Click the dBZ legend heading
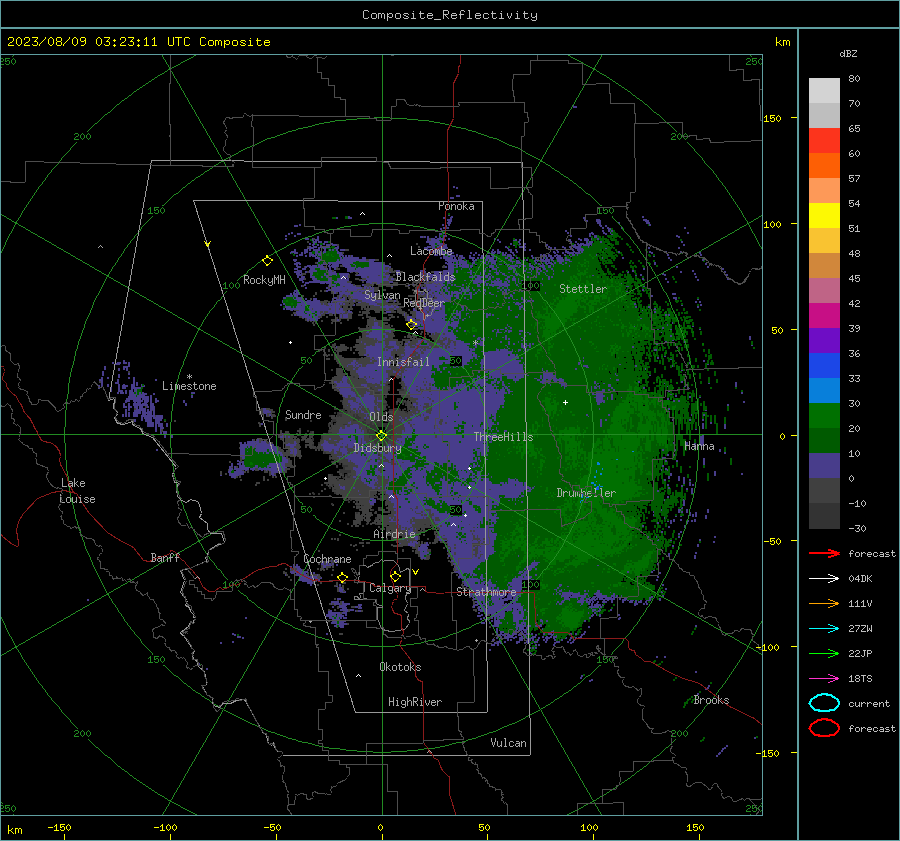The height and width of the screenshot is (841, 900). 848,54
